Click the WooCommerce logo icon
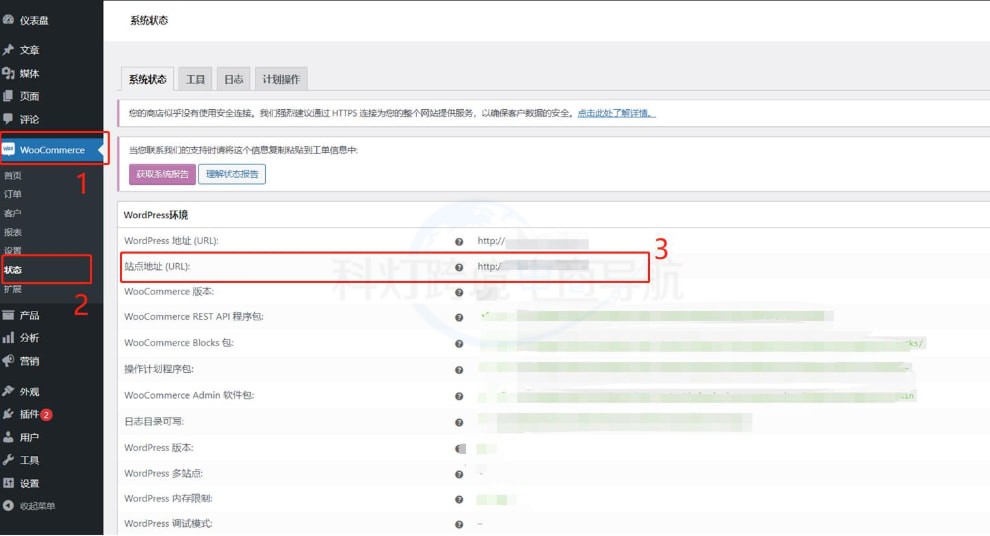Image resolution: width=990 pixels, height=536 pixels. coord(9,150)
